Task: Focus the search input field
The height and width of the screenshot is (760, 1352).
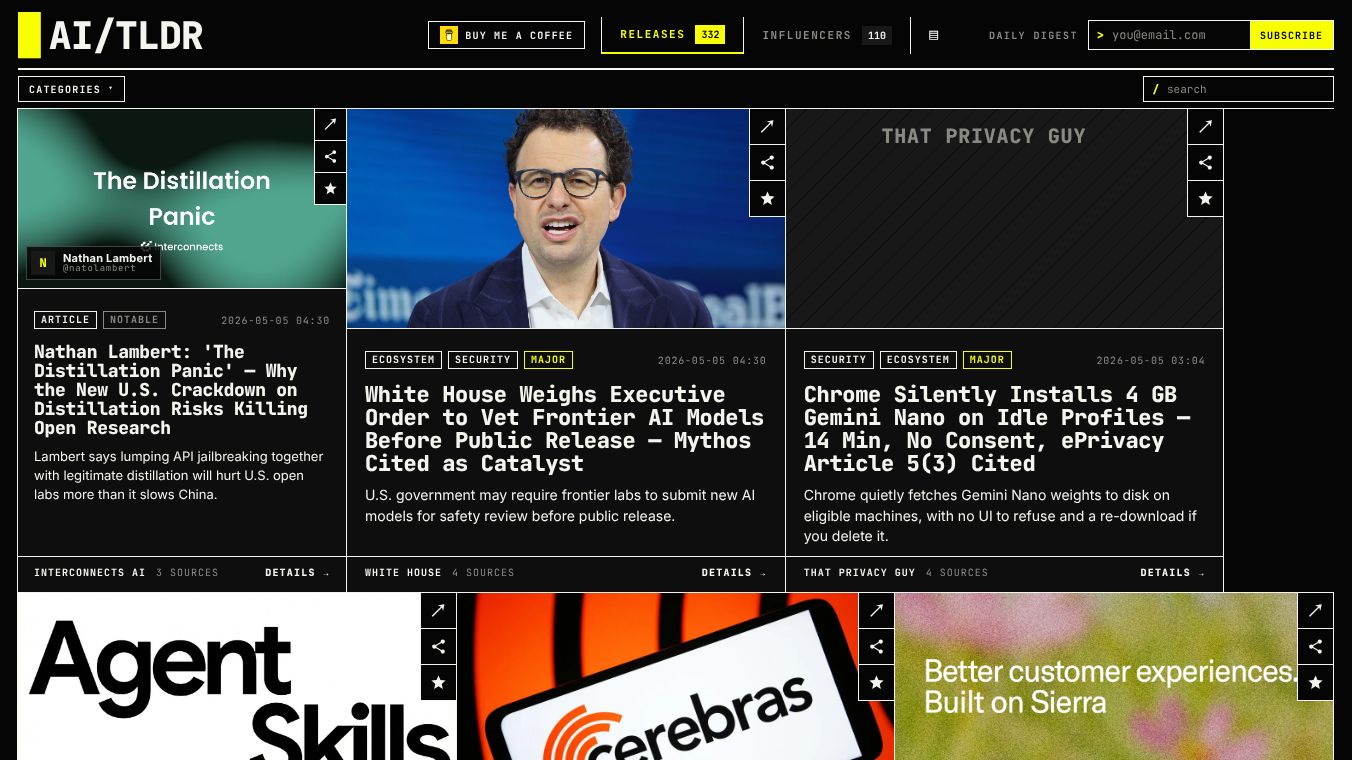Action: tap(1238, 89)
